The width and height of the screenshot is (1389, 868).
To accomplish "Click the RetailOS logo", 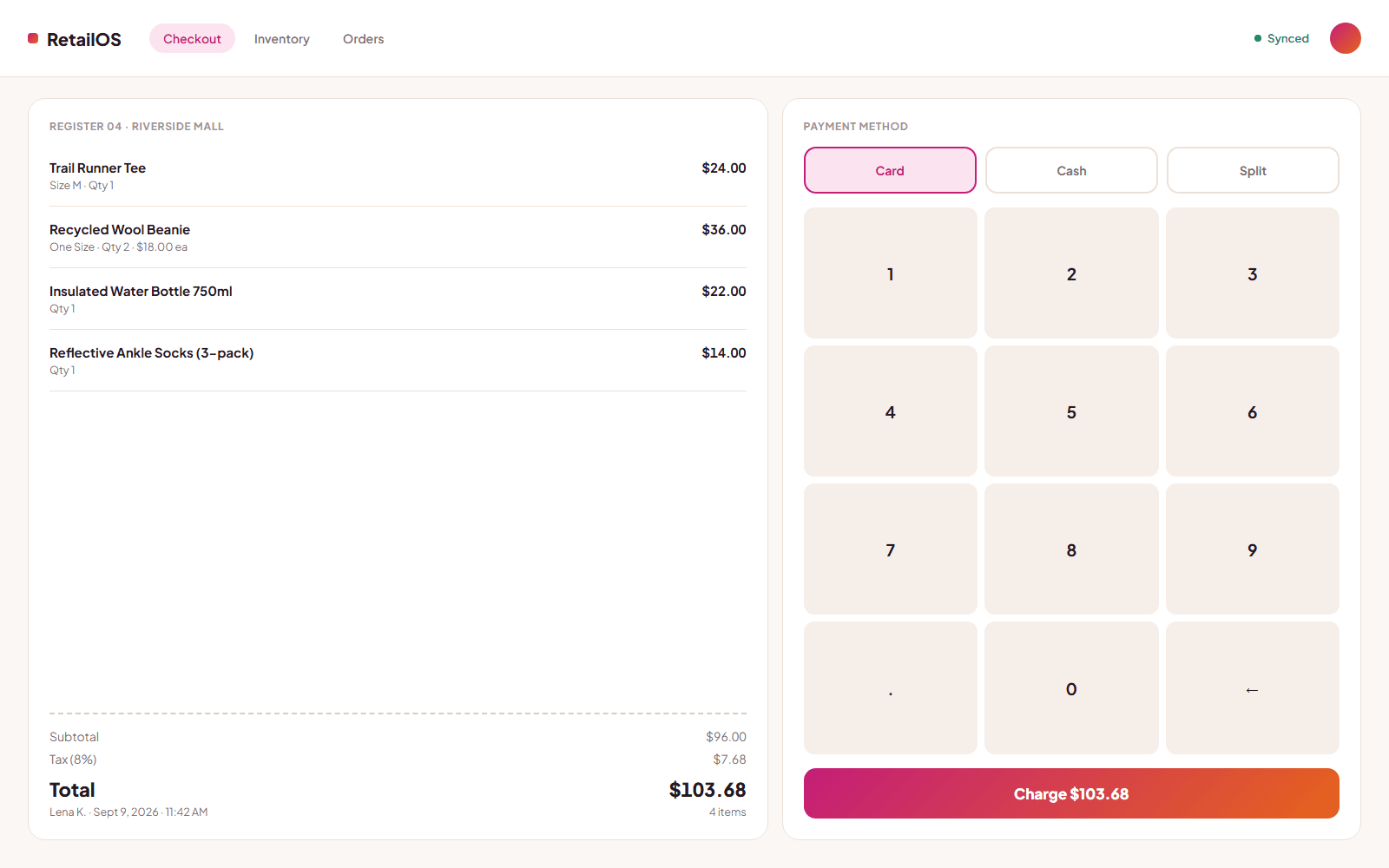I will (x=75, y=39).
